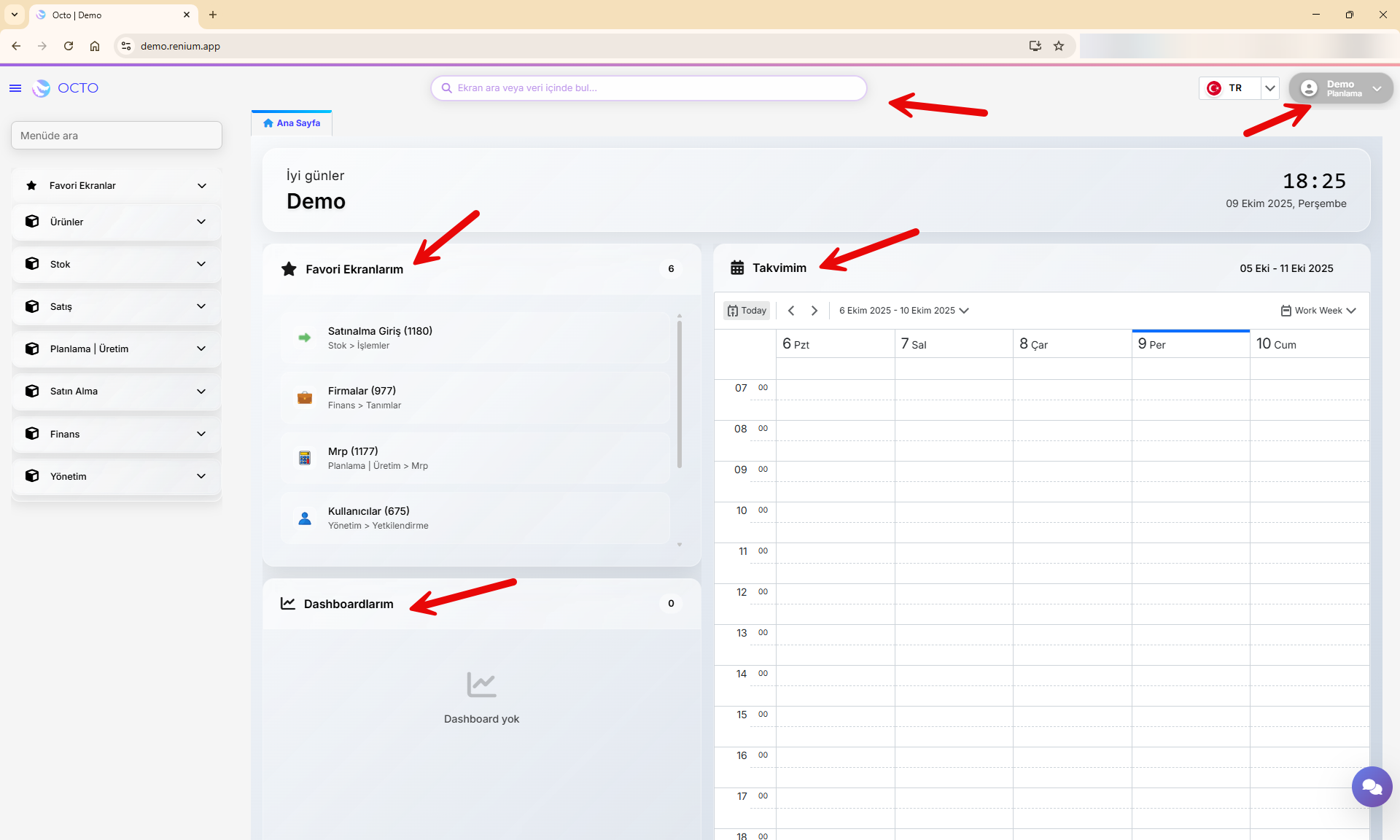Click the Turkish flag language icon
The width and height of the screenshot is (1400, 840).
click(x=1214, y=88)
